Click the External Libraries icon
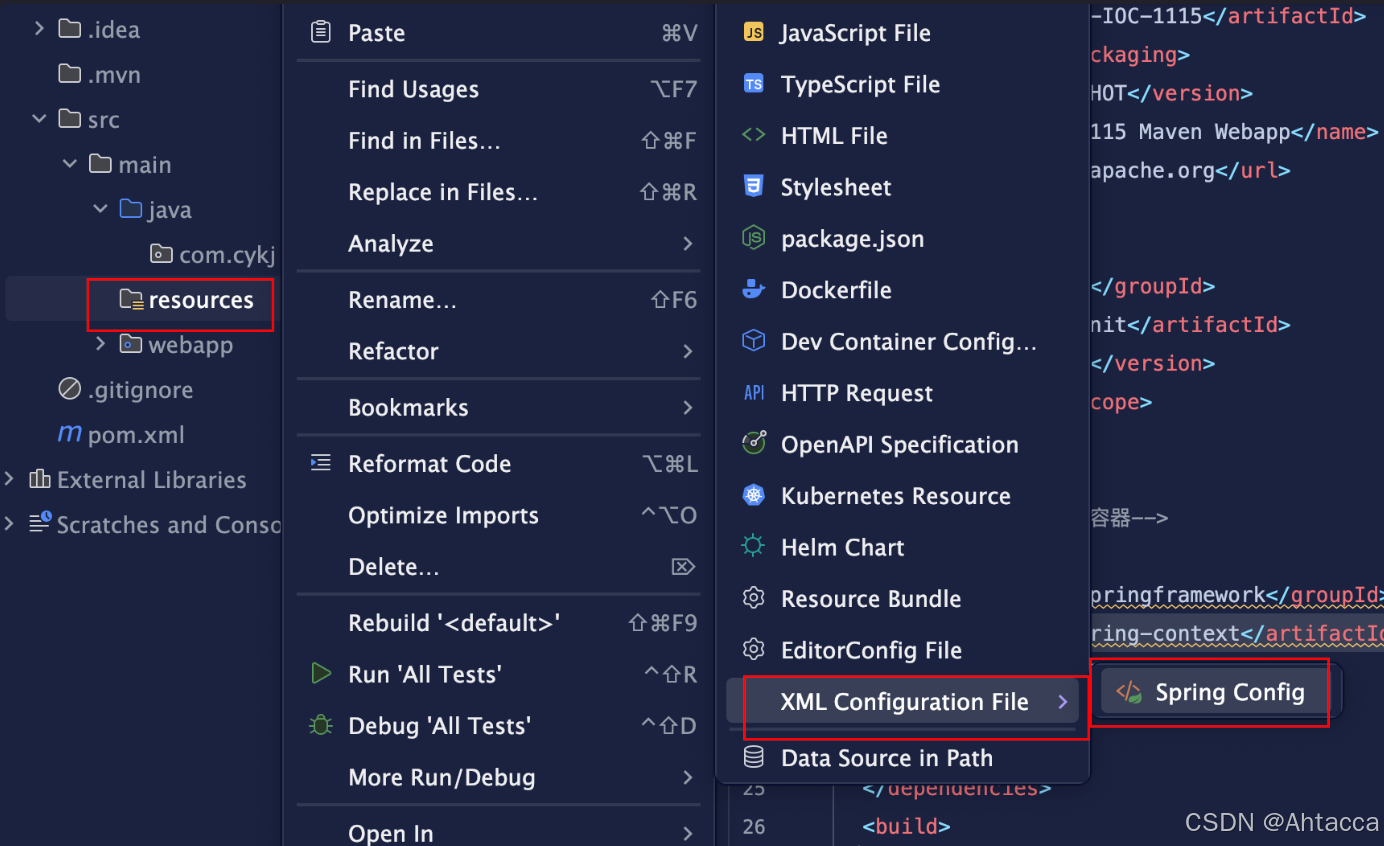Screen dimensions: 1384x846 pos(40,479)
